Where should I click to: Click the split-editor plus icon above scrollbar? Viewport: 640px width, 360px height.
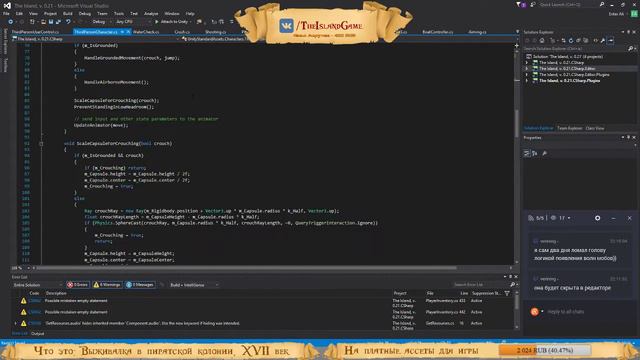point(517,45)
